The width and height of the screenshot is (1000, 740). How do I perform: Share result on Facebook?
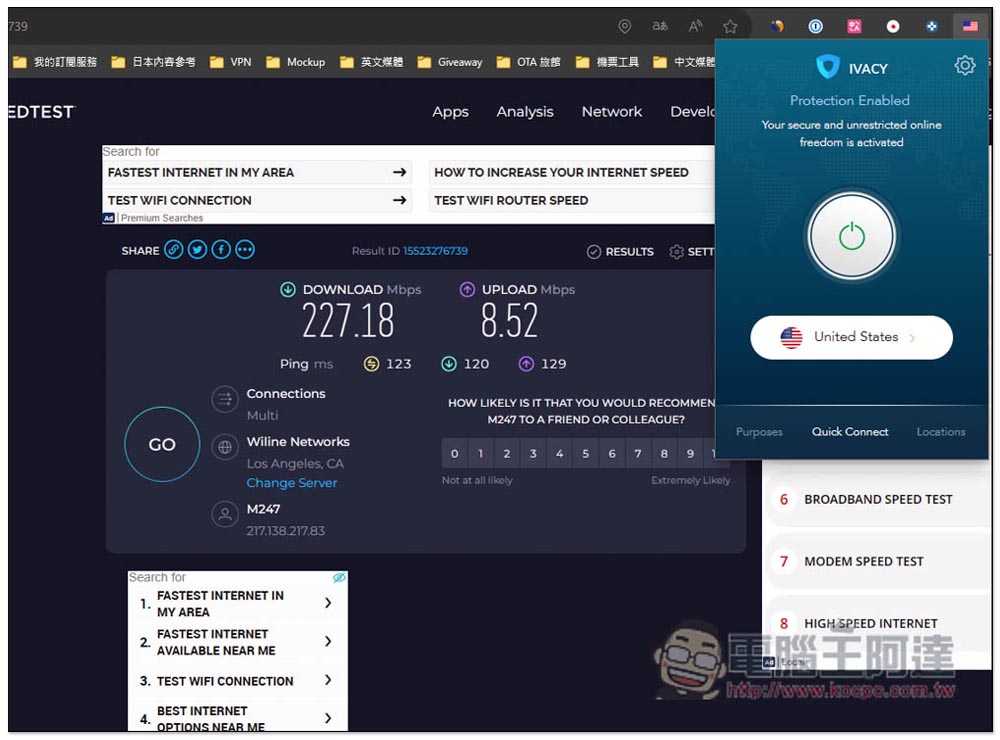[221, 249]
